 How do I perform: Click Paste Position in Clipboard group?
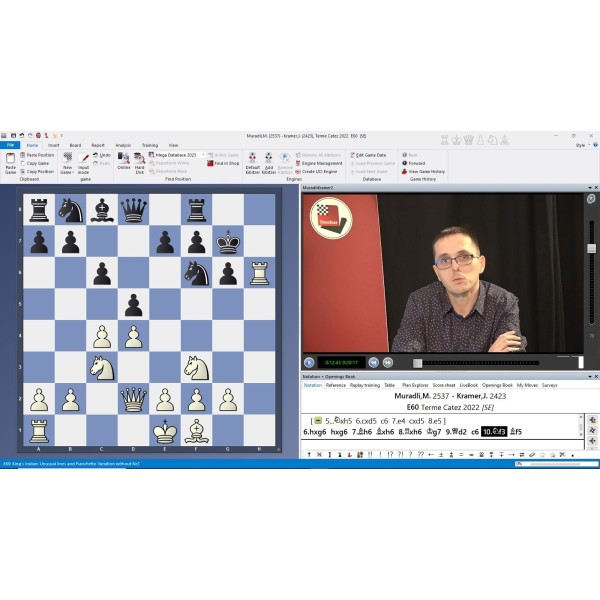(37, 155)
